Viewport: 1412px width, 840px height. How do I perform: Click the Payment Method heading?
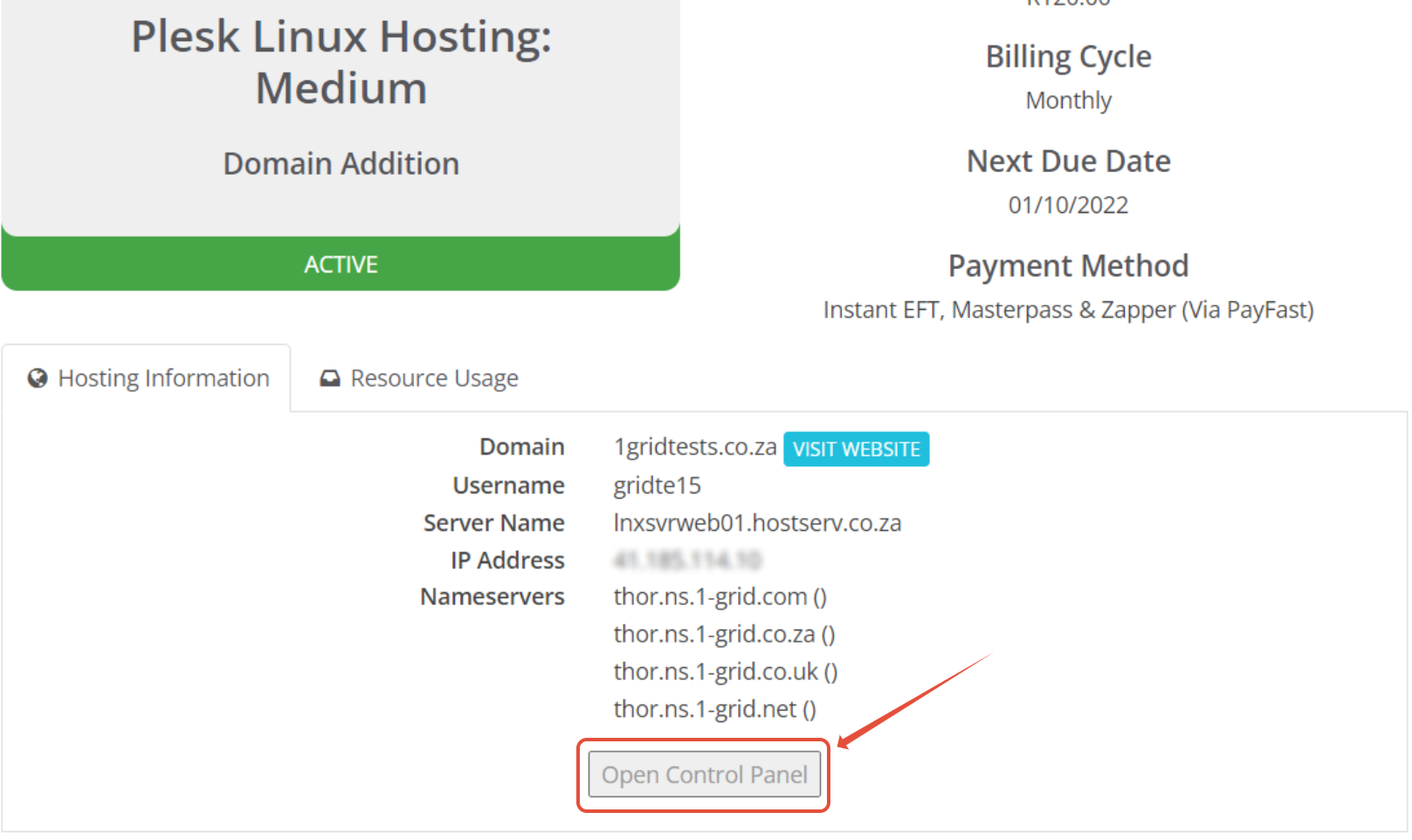tap(1068, 266)
